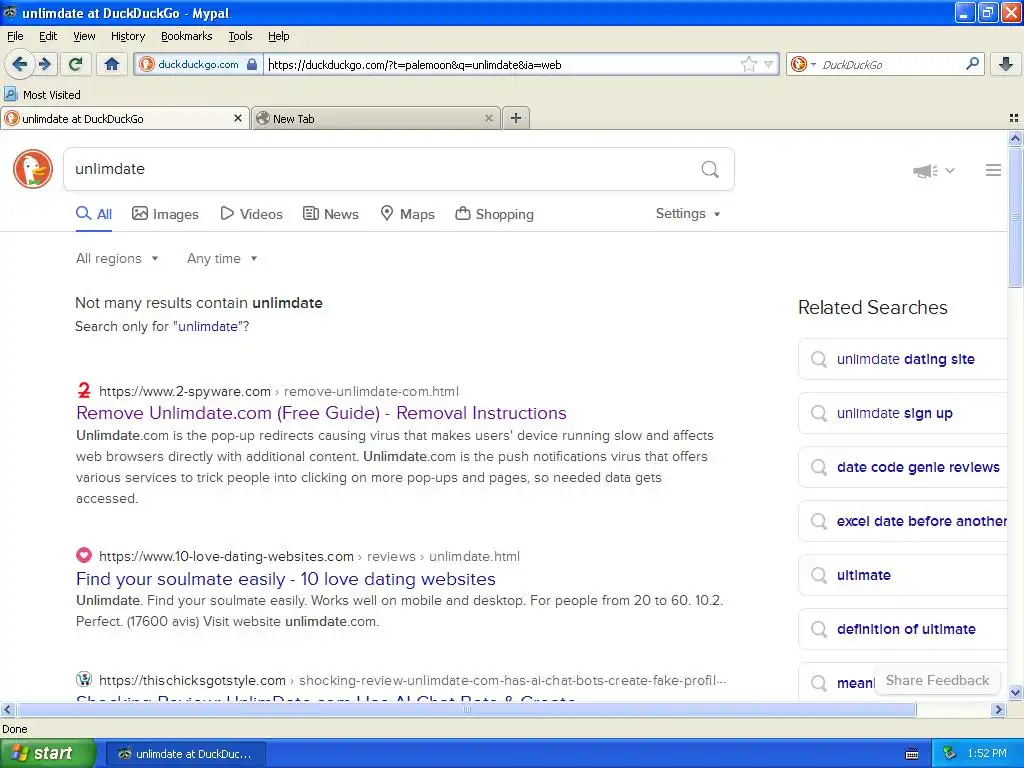Click the thischicksgotstyle favicon
1024x768 pixels.
84,679
